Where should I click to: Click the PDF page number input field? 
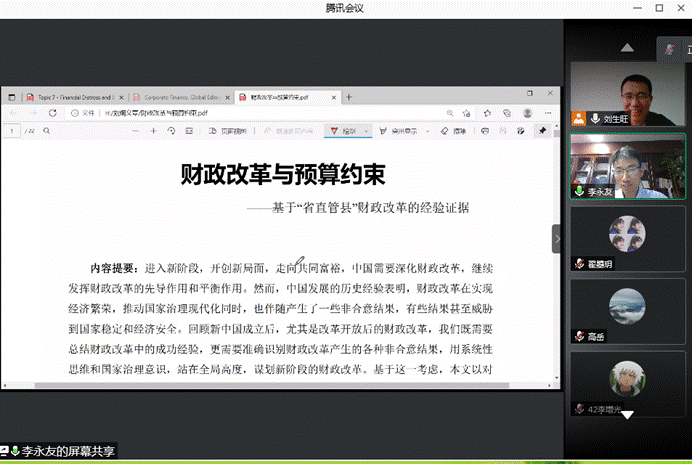(x=12, y=131)
